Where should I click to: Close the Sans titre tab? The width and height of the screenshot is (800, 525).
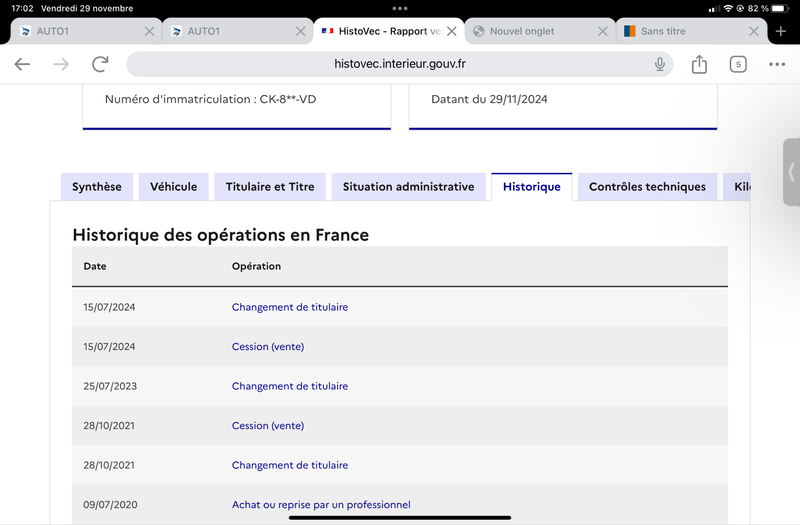point(754,31)
